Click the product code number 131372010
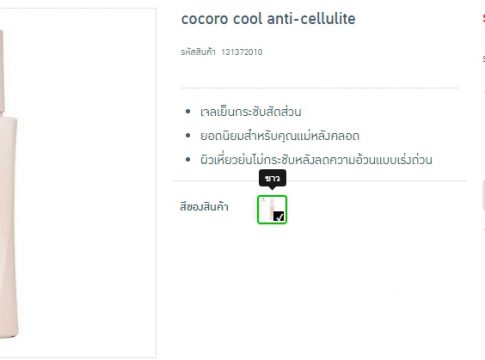 point(242,52)
